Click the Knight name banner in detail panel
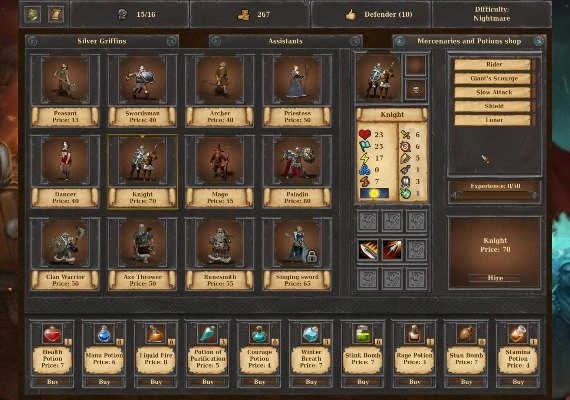Viewport: 570px width, 400px height. pyautogui.click(x=392, y=115)
